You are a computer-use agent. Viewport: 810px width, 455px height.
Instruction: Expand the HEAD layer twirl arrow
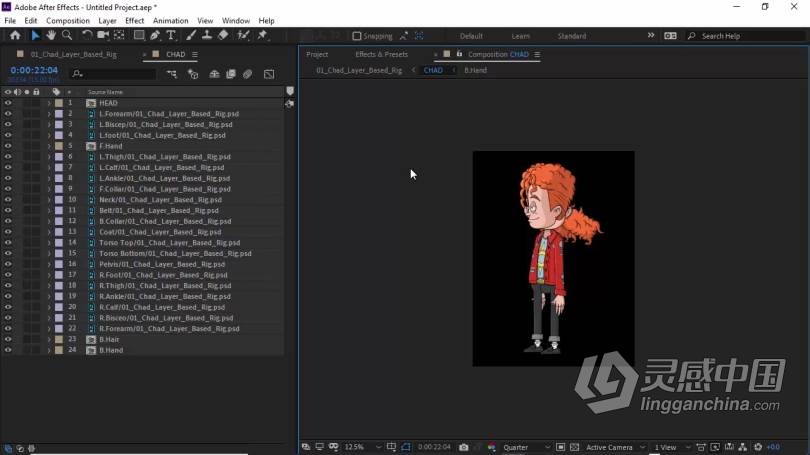click(49, 103)
